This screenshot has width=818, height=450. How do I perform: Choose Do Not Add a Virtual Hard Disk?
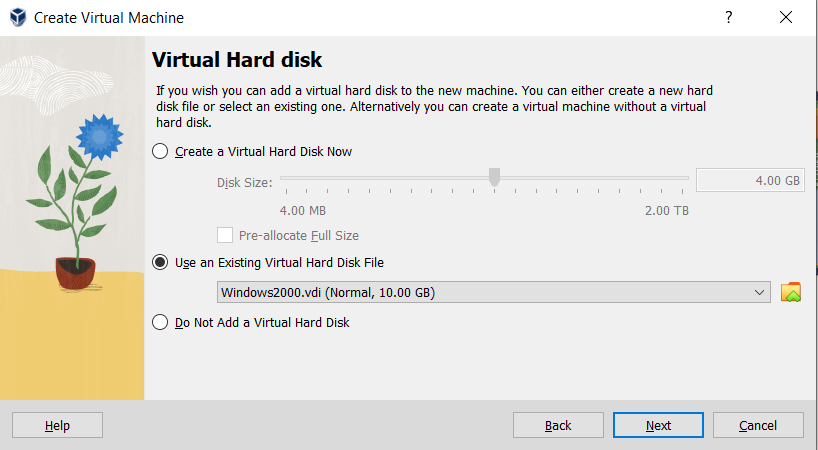[160, 322]
